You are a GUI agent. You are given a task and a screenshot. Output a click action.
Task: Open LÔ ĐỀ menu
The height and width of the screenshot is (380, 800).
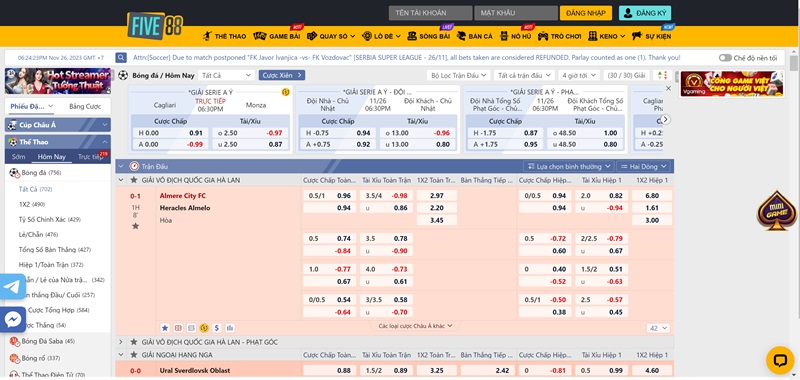click(381, 36)
